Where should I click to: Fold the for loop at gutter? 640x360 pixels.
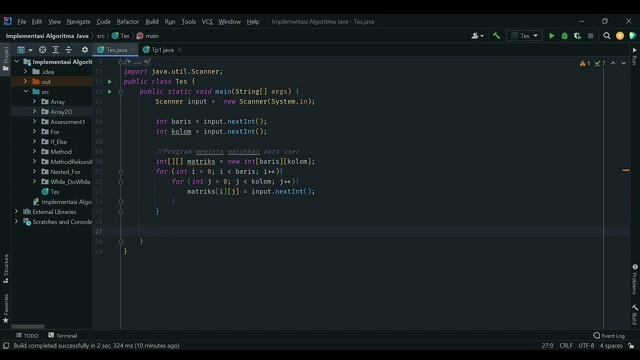[121, 172]
